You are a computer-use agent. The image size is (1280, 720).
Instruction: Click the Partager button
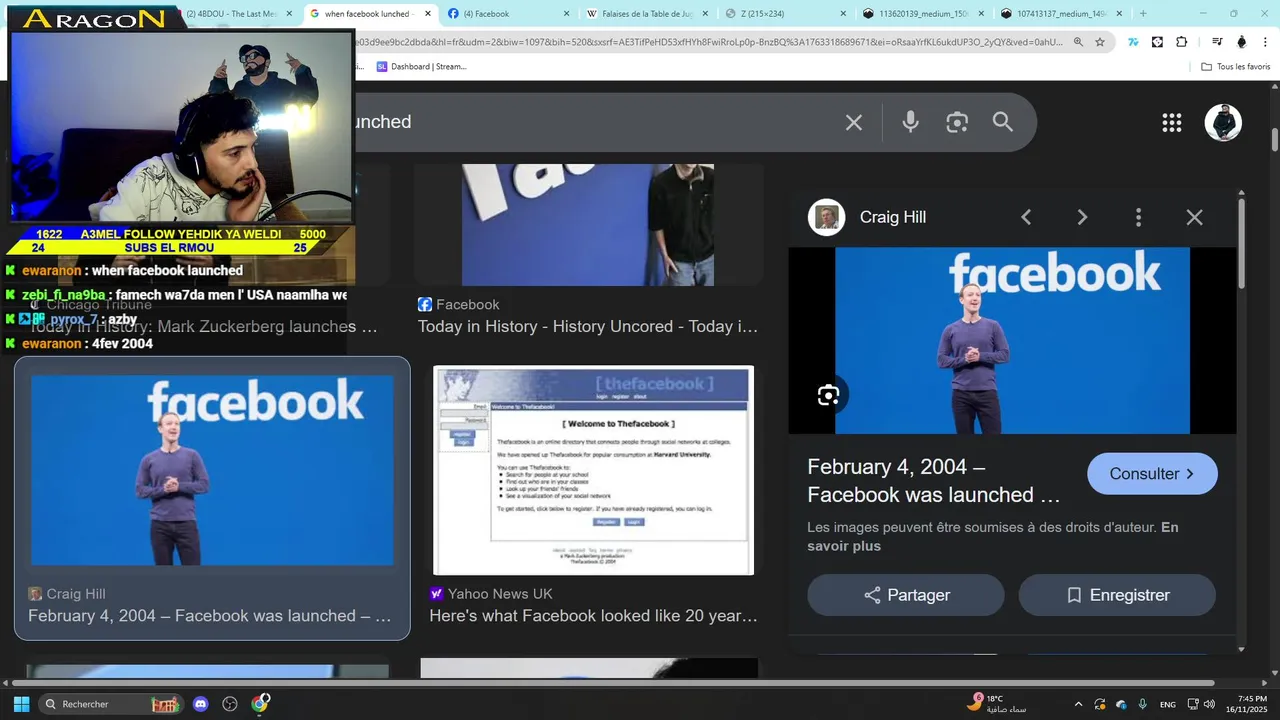coord(906,595)
